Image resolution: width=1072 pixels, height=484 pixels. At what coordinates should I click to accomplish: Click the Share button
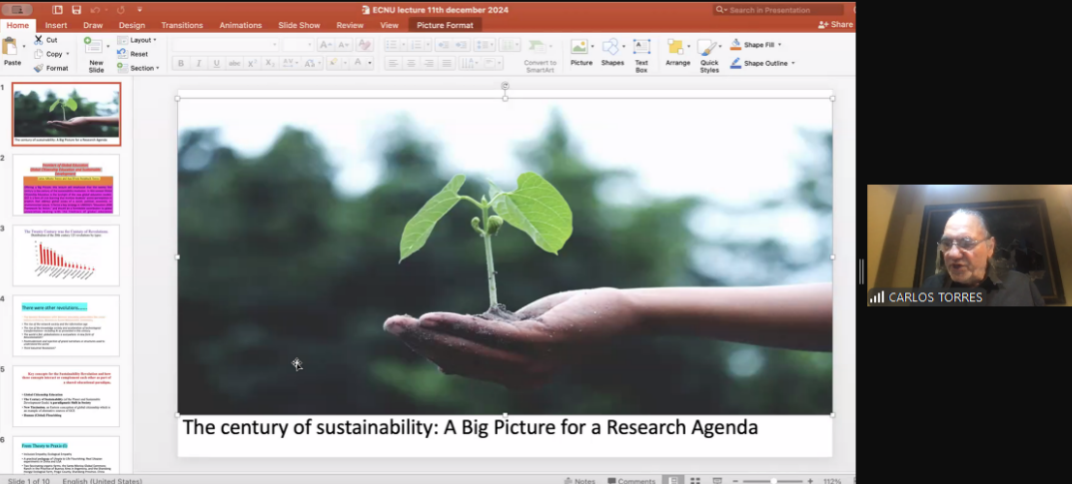pyautogui.click(x=835, y=25)
